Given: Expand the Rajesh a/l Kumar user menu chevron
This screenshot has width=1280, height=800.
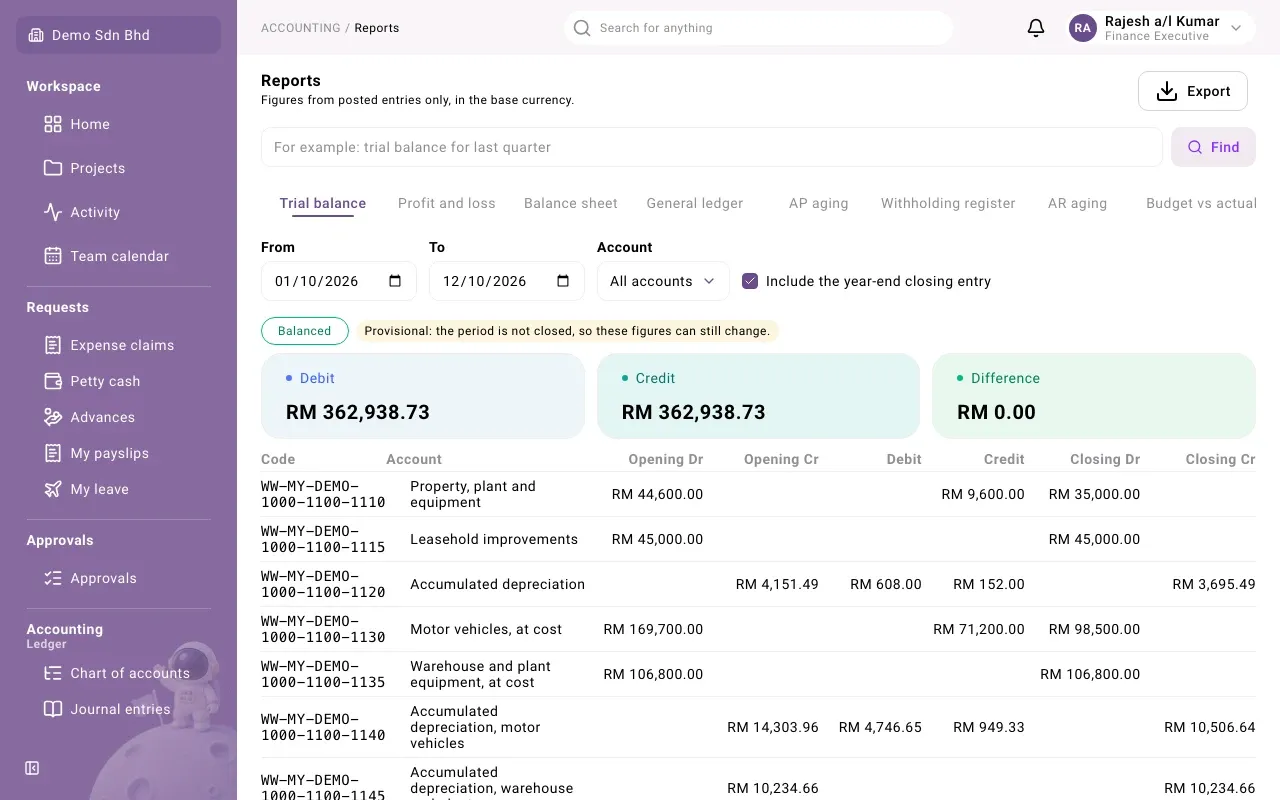Looking at the screenshot, I should [x=1236, y=28].
